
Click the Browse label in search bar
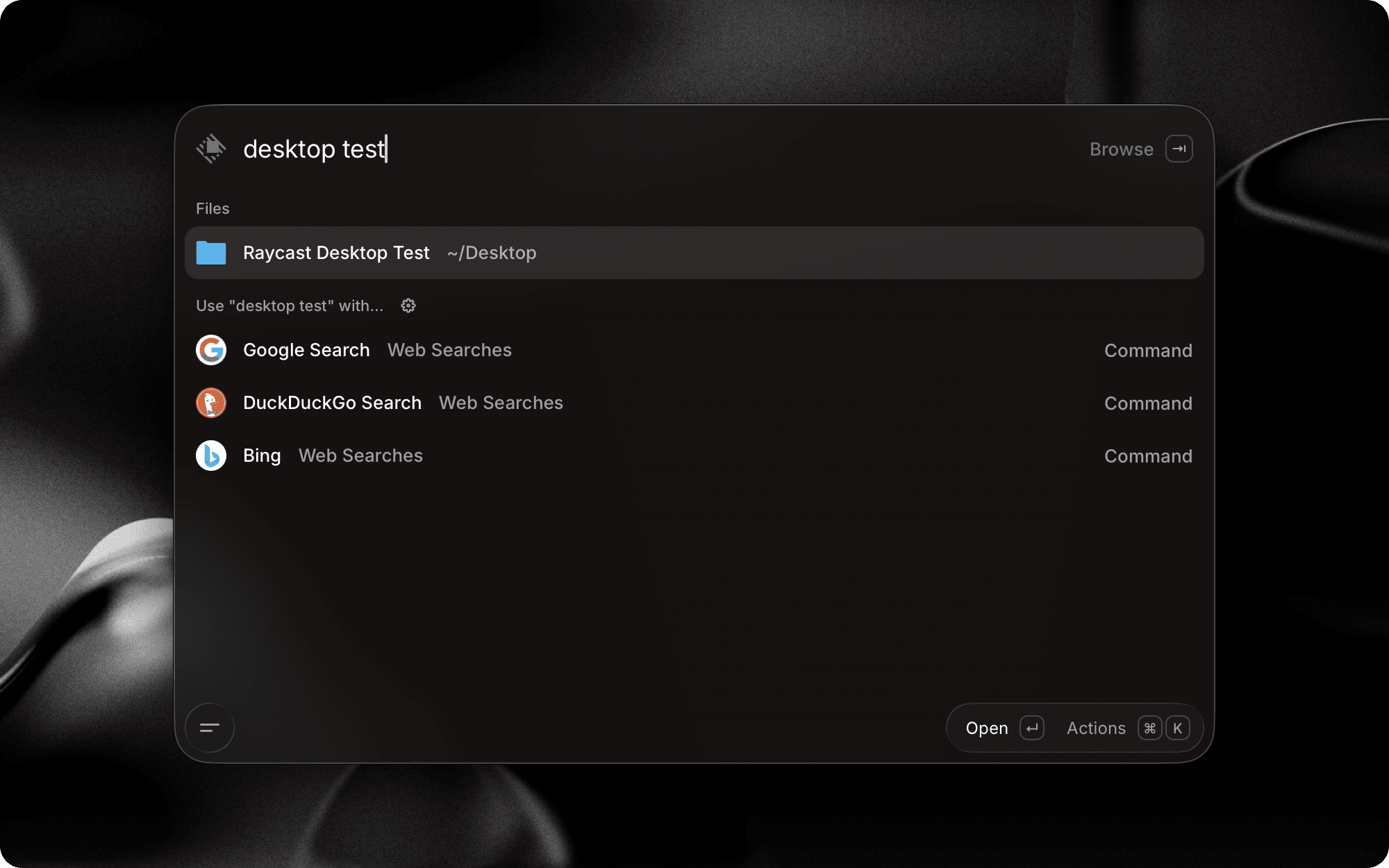[x=1121, y=149]
